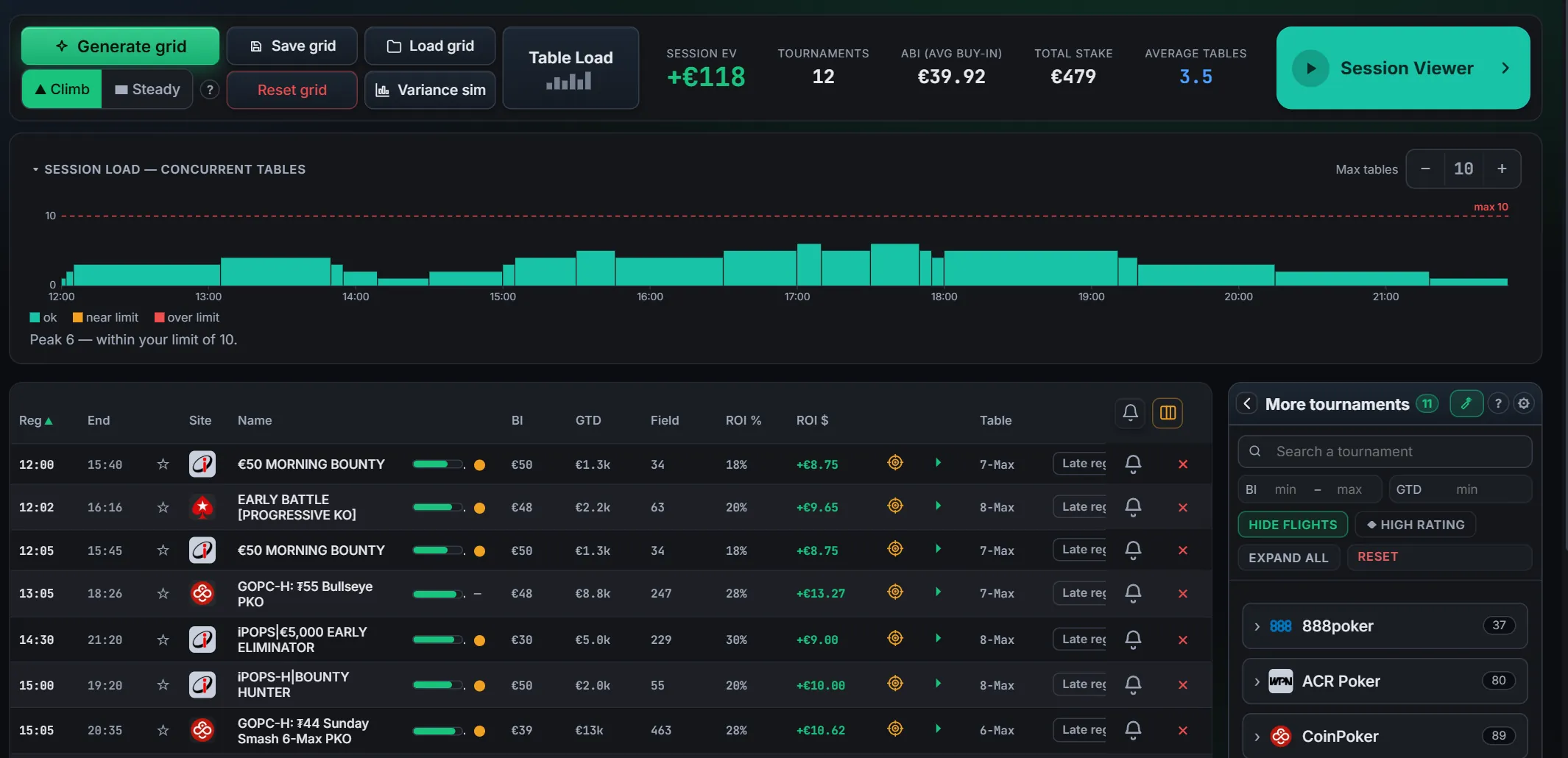Open Late reg dropdown for GOPC-H Bullseye PKO
1568x758 pixels.
click(x=1079, y=593)
